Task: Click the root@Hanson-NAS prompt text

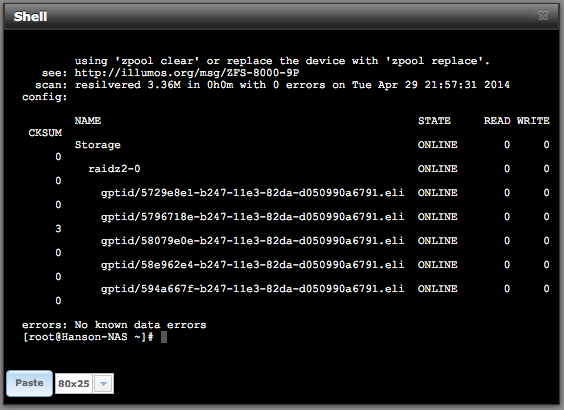Action: coord(88,337)
